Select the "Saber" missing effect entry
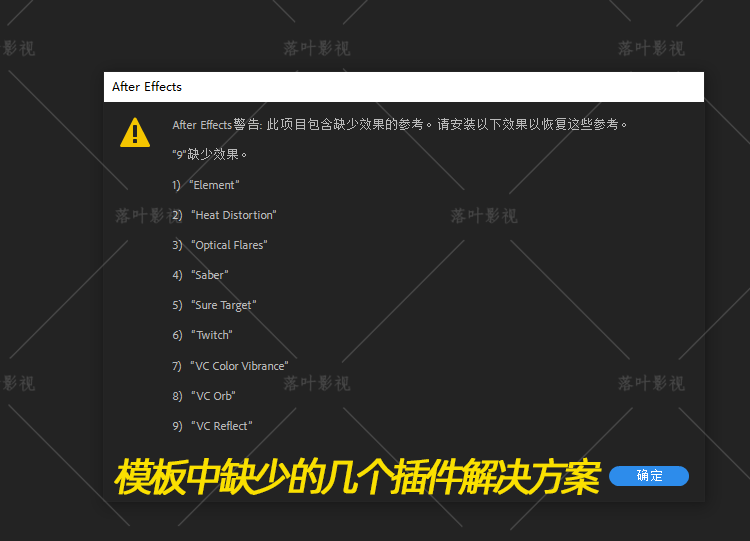Viewport: 750px width, 541px height. point(200,275)
